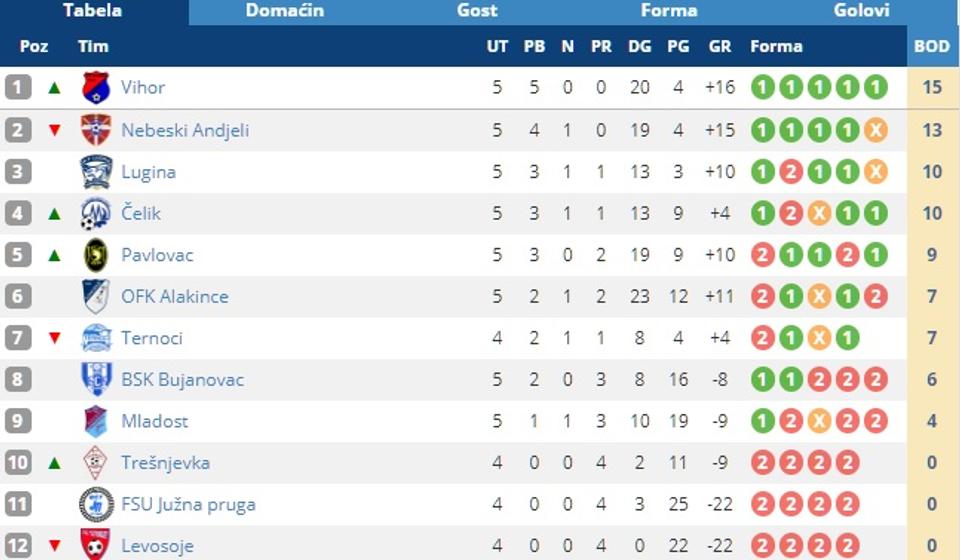Click the Čelik team logo
960x560 pixels.
[x=96, y=213]
